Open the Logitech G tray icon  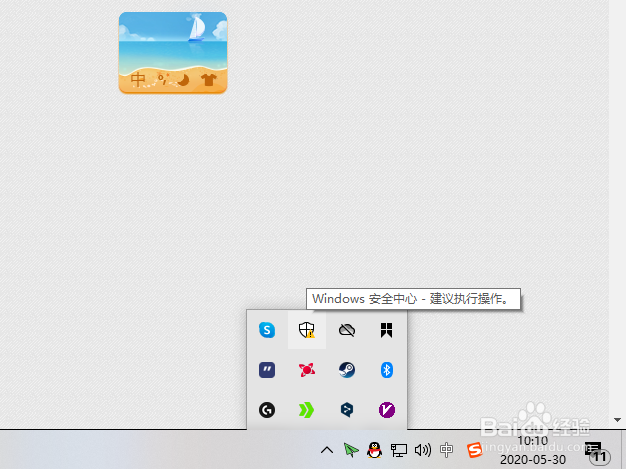(267, 410)
